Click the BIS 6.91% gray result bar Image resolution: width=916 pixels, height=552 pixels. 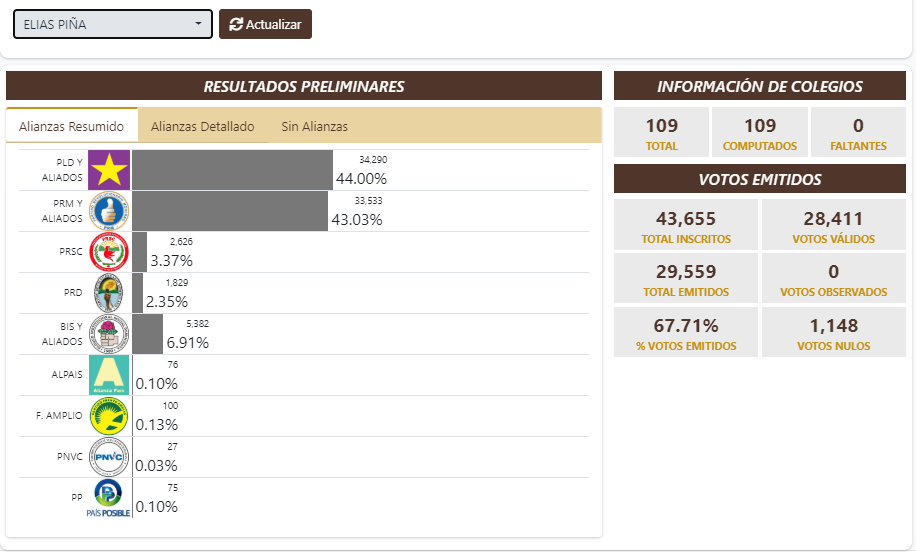click(148, 334)
